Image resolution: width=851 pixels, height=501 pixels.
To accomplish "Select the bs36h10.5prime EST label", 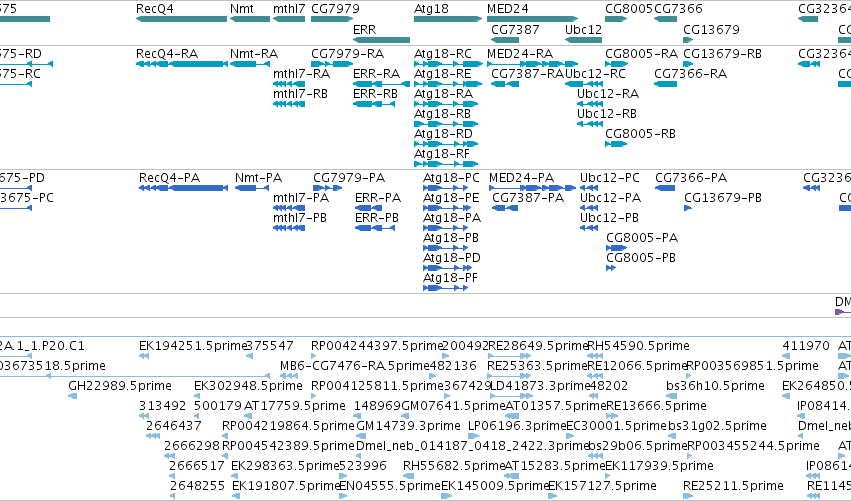I will [x=715, y=386].
